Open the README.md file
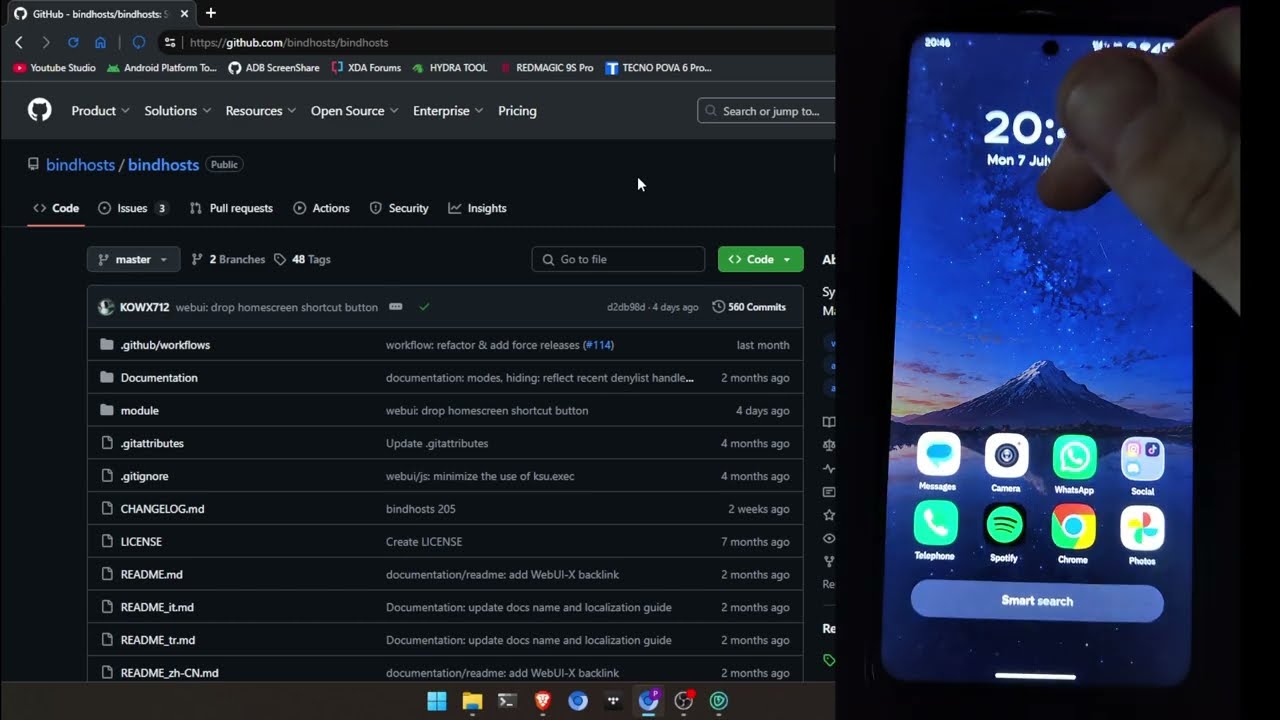 pyautogui.click(x=151, y=574)
